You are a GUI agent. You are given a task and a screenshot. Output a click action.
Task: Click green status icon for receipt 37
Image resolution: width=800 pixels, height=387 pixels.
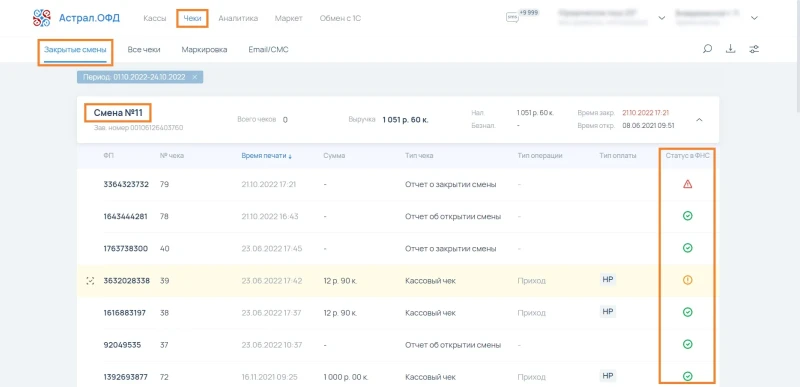pyautogui.click(x=687, y=344)
